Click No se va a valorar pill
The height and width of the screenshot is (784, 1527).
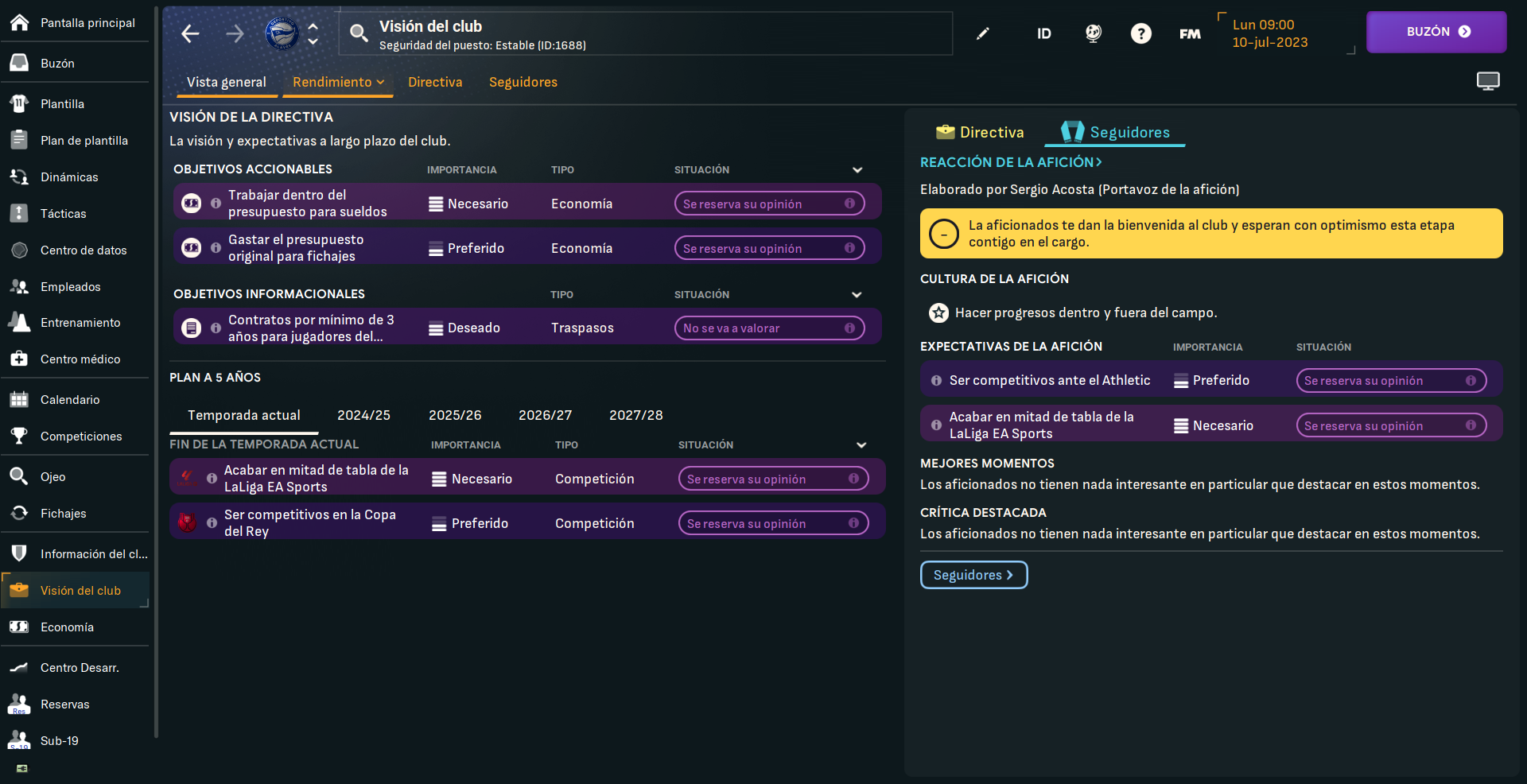click(x=769, y=328)
